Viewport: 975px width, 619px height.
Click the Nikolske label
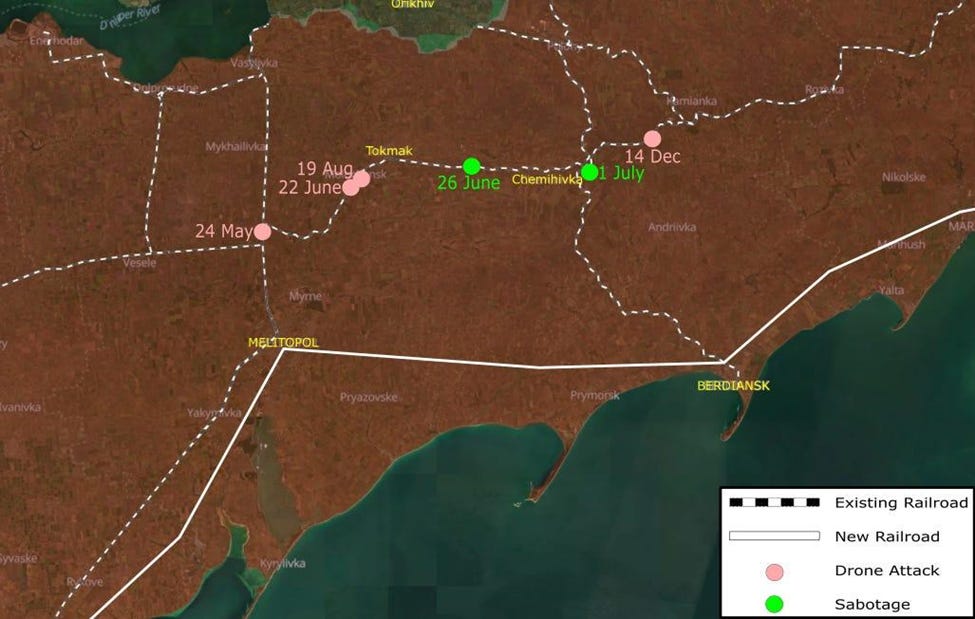coord(903,177)
